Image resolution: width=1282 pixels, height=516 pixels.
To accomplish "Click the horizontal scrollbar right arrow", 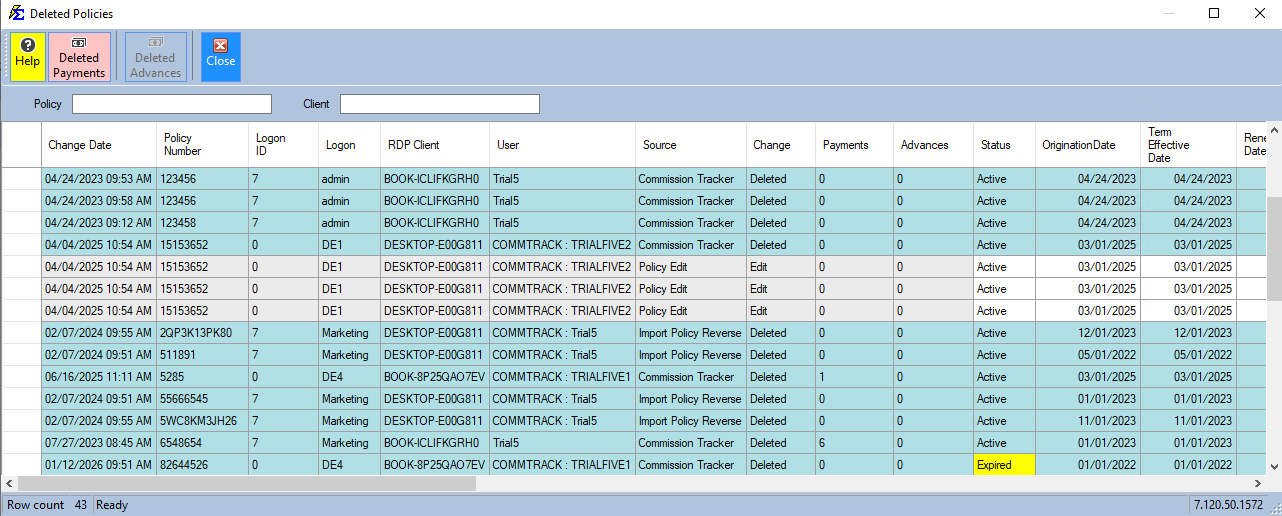I will [x=1259, y=483].
